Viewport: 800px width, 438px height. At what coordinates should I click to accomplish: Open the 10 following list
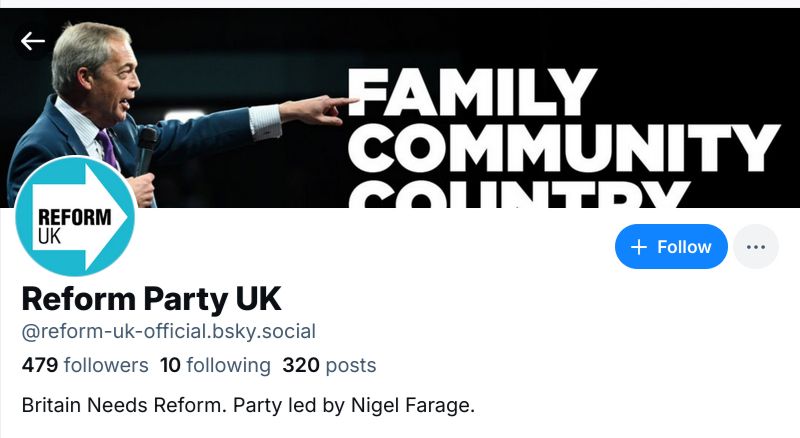coord(215,365)
